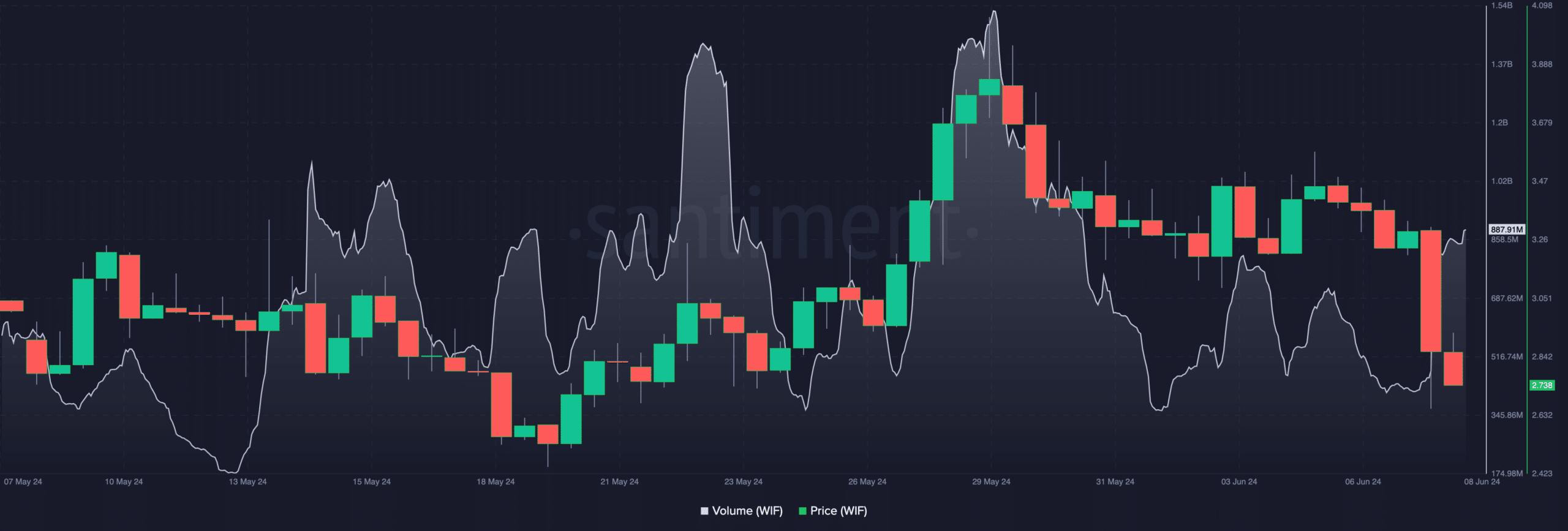Click the 10 May 24 date label
Viewport: 1568px width, 531px height.
124,481
